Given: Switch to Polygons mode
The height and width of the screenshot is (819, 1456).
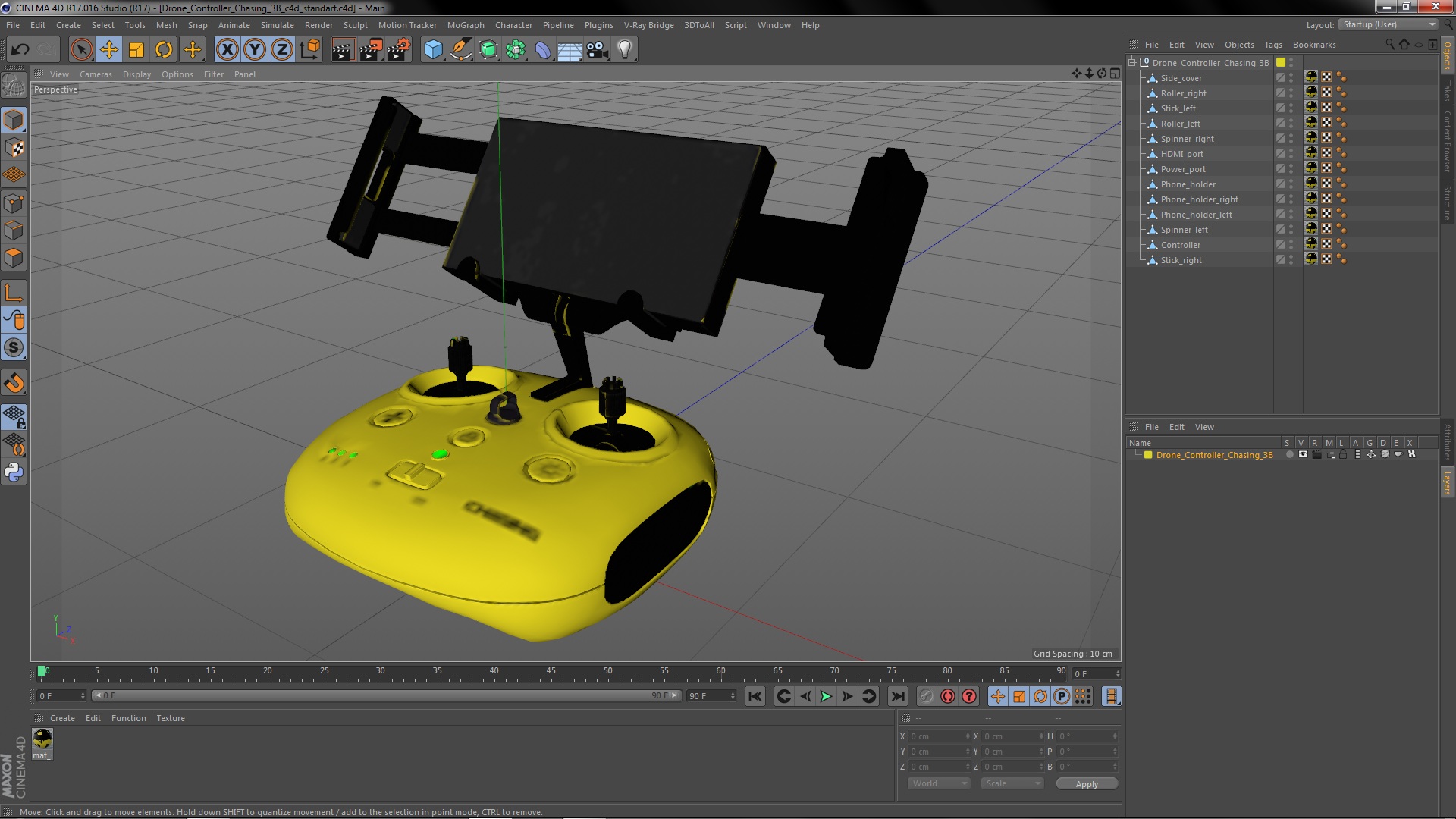Looking at the screenshot, I should 14,259.
